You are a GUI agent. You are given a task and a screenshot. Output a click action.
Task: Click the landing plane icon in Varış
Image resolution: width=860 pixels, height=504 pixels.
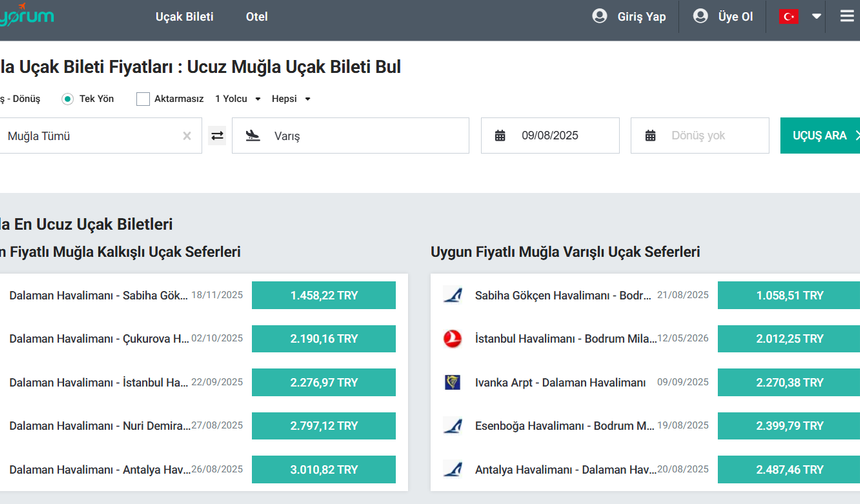coord(253,135)
